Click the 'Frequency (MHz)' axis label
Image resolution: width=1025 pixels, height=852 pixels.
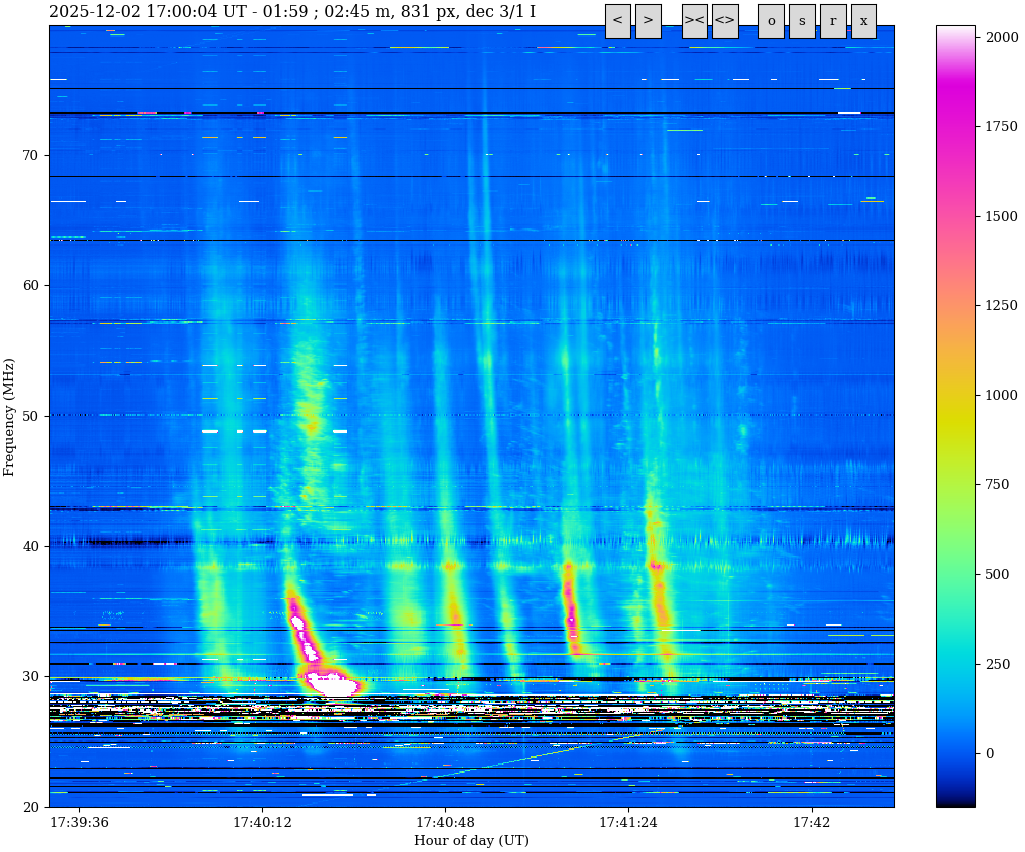coord(10,416)
